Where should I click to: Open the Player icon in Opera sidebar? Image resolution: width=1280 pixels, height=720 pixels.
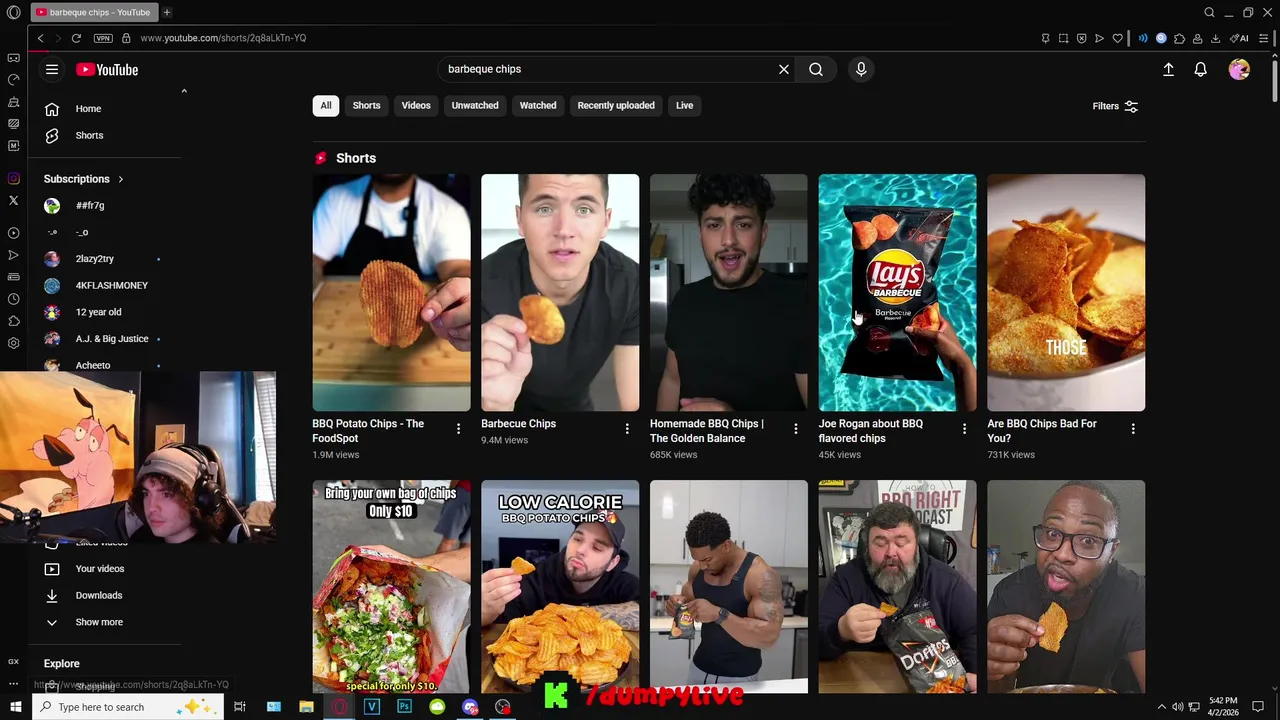tap(13, 233)
